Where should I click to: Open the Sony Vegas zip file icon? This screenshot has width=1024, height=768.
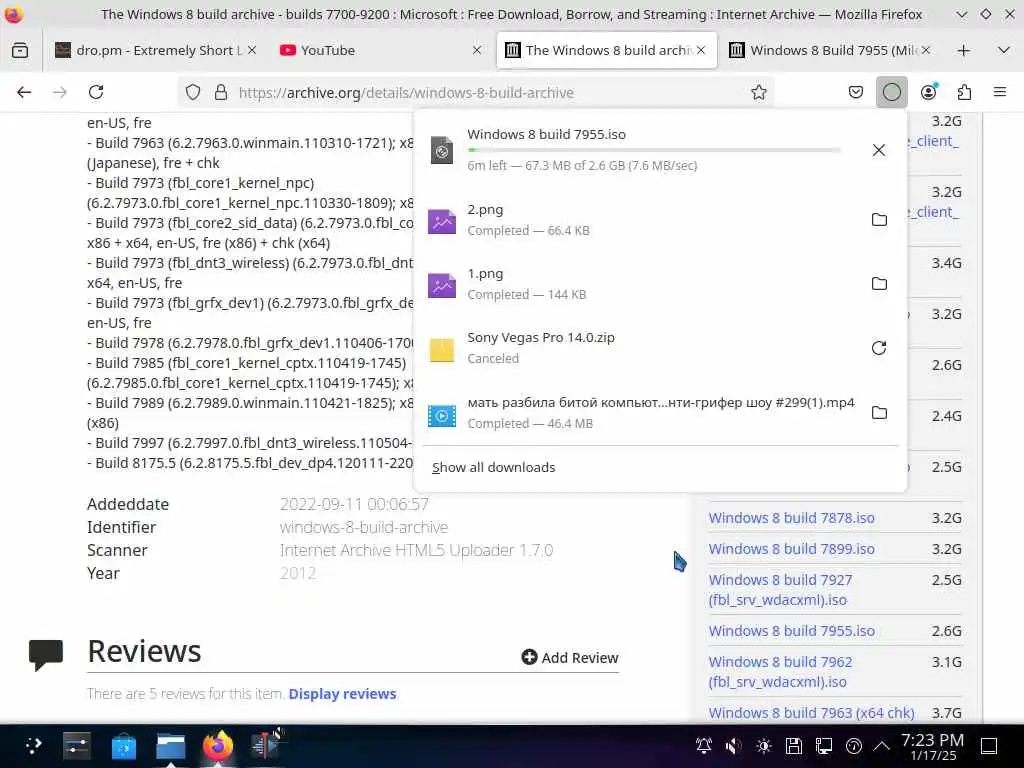coord(441,350)
